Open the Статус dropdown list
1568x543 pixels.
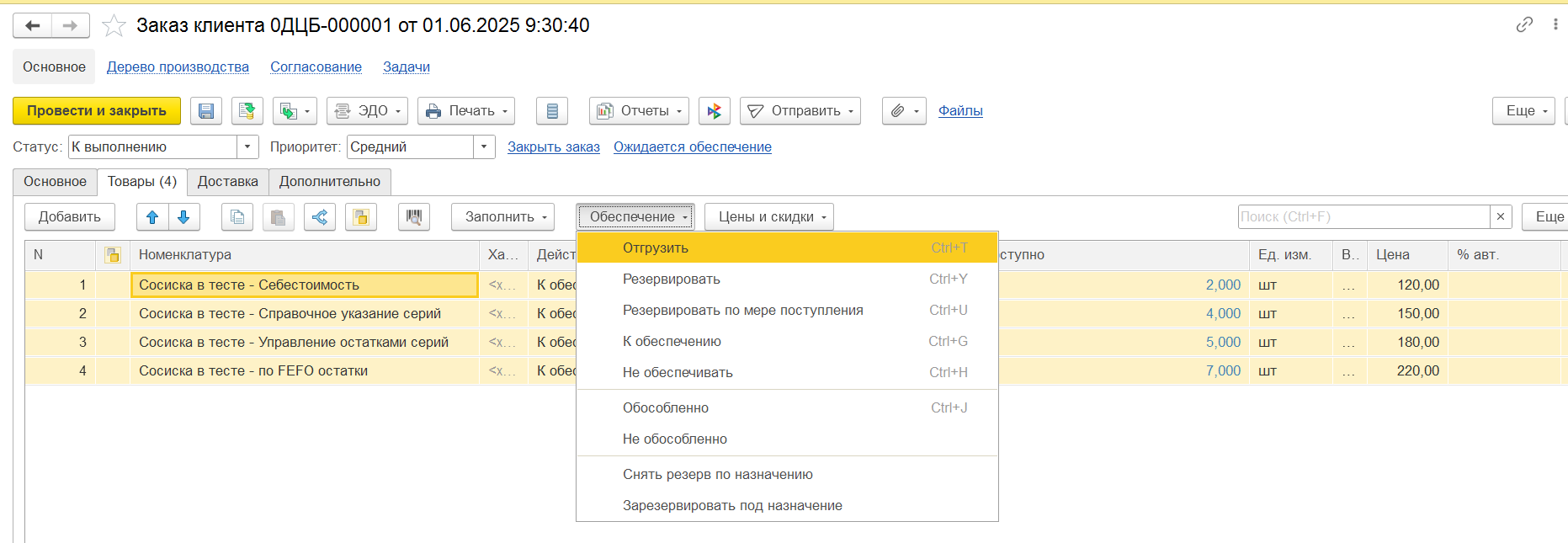[247, 147]
